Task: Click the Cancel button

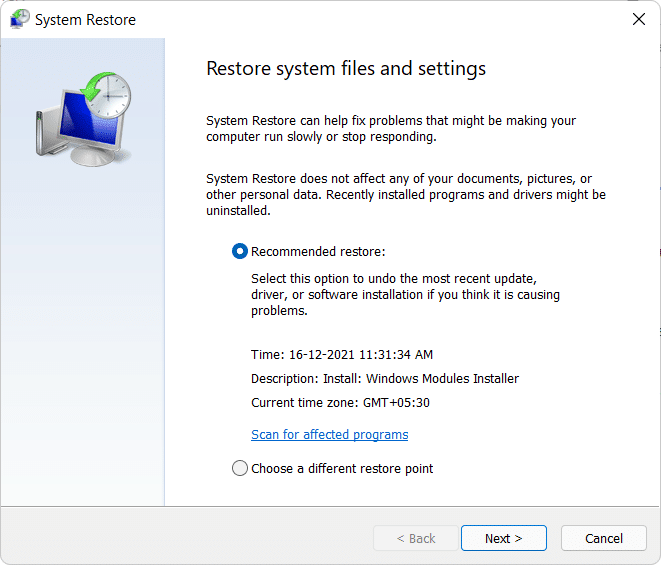Action: click(x=604, y=538)
